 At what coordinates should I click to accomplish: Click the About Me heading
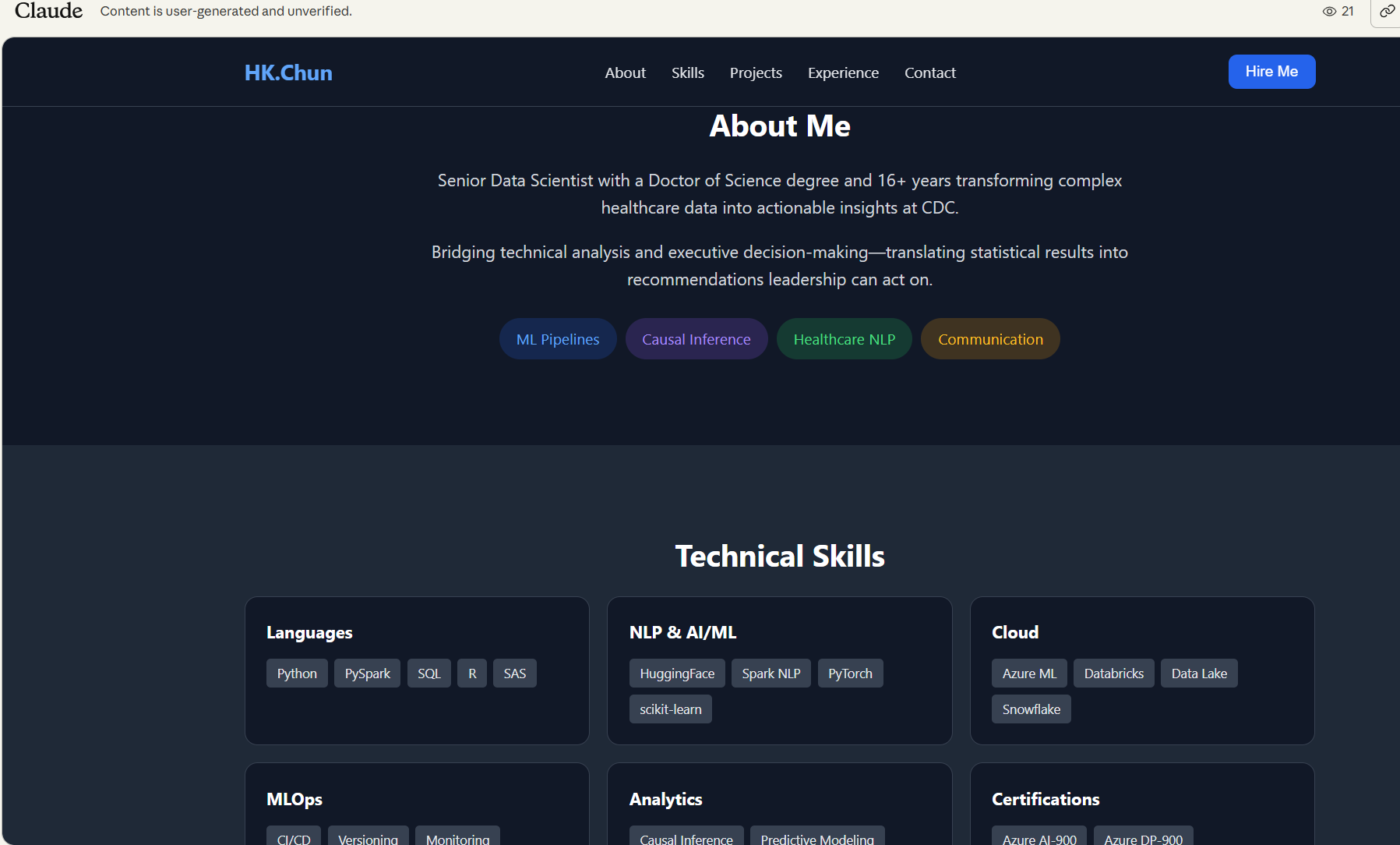(x=780, y=126)
